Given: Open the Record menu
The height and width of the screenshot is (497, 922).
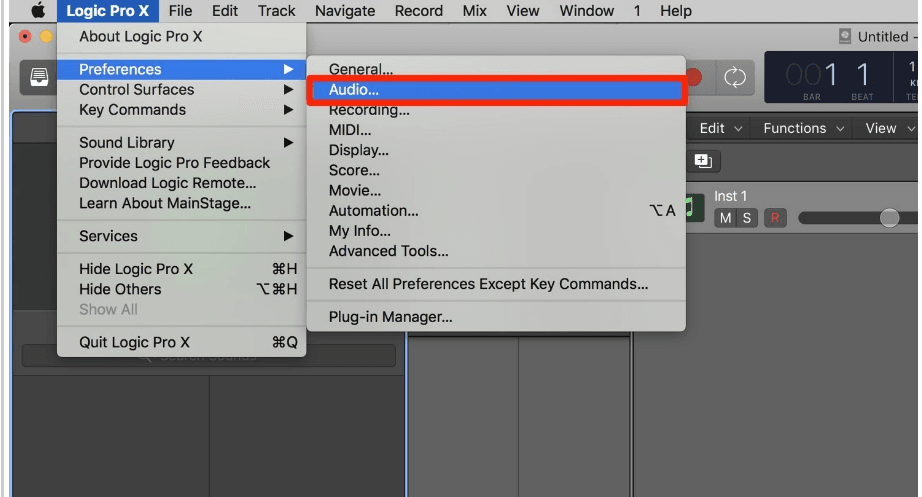Looking at the screenshot, I should [419, 11].
